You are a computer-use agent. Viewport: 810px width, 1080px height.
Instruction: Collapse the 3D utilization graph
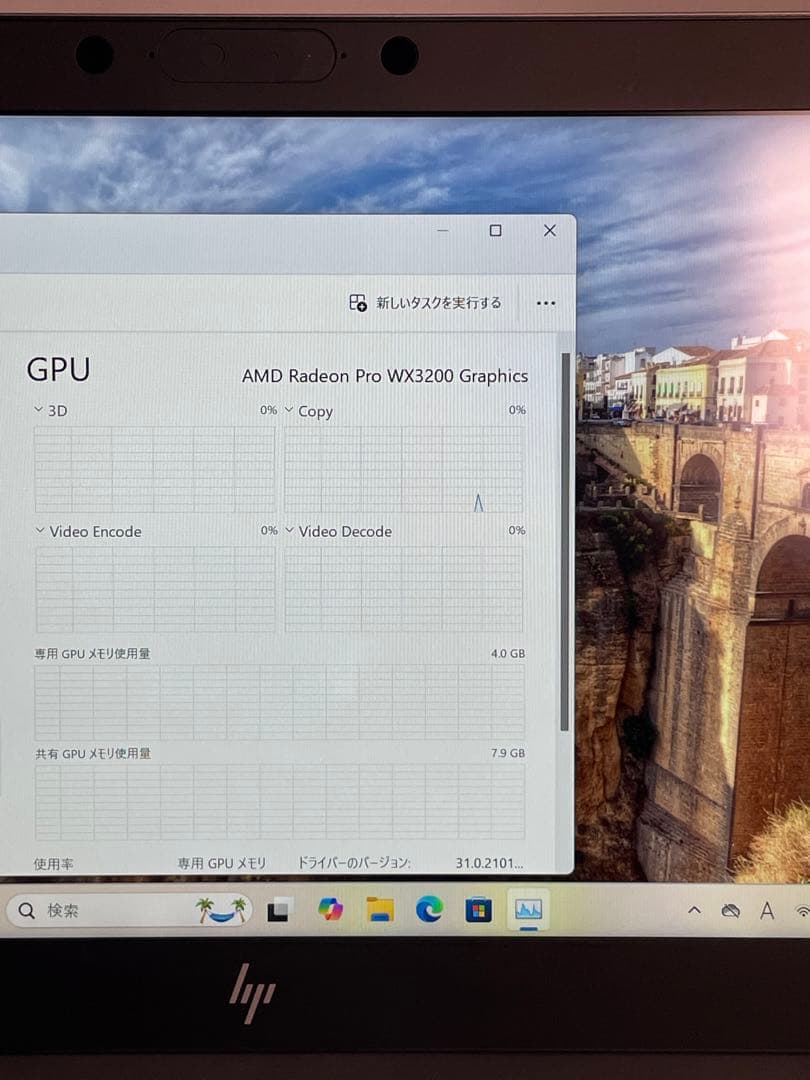(39, 410)
